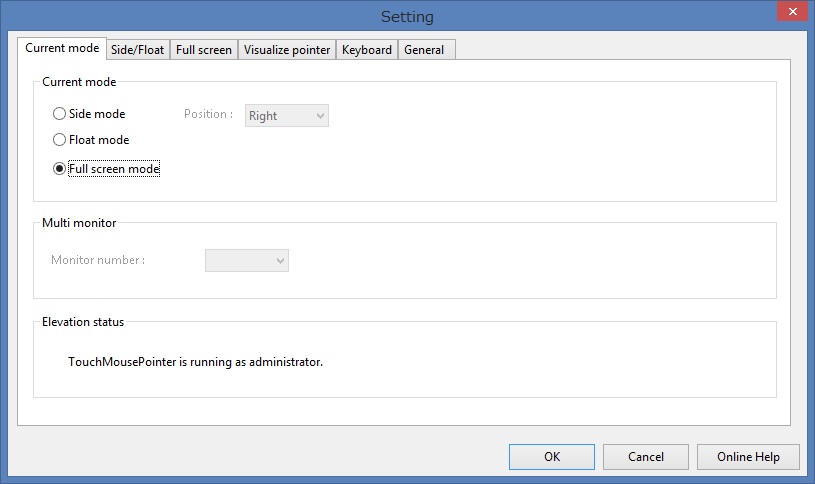Select the Full screen mode radio button

point(60,169)
